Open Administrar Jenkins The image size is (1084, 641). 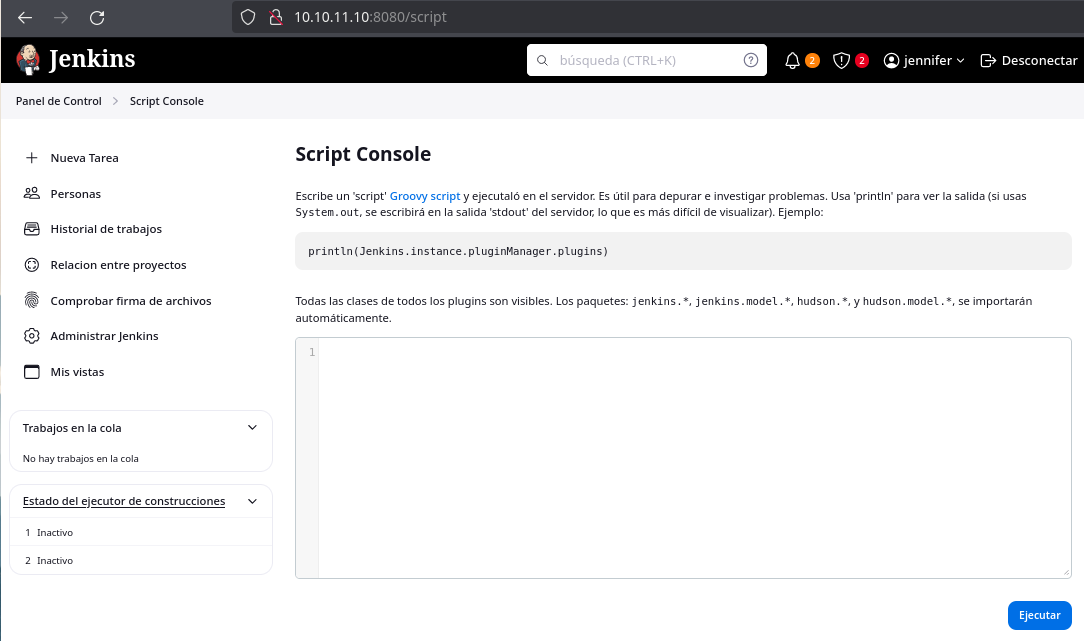104,336
